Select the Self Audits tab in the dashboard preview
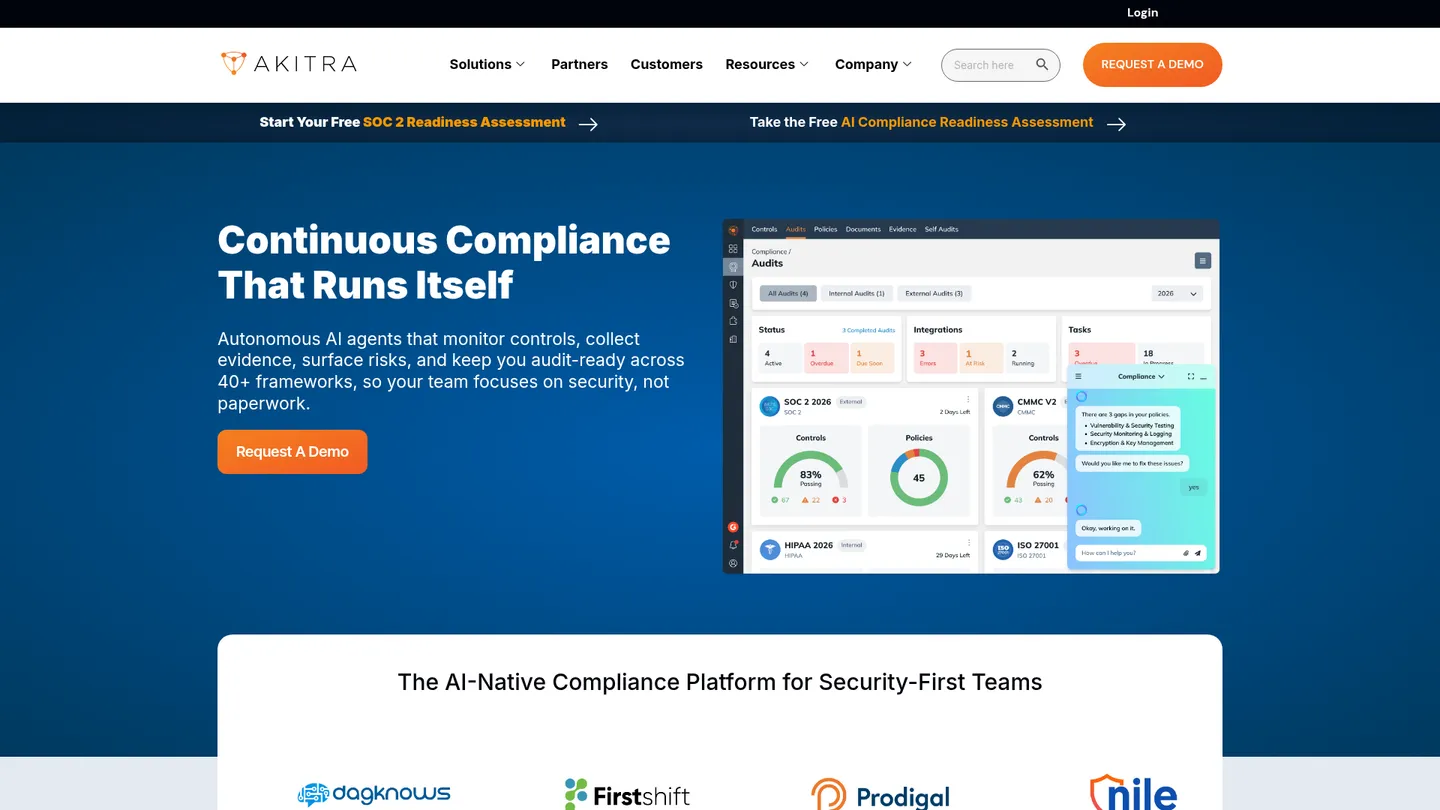1440x810 pixels. [x=941, y=229]
